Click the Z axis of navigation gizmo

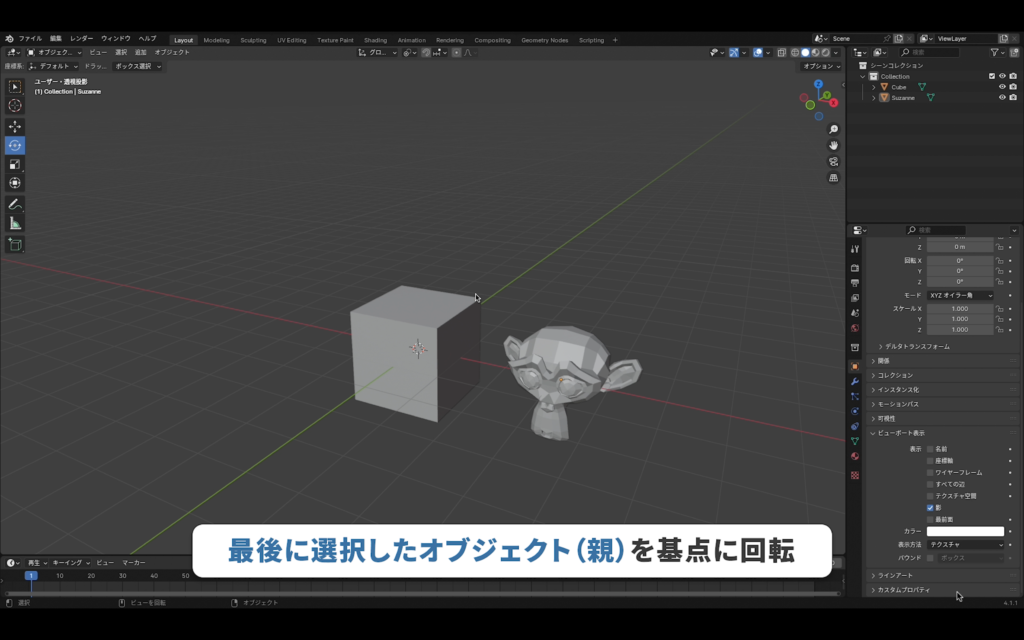818,84
